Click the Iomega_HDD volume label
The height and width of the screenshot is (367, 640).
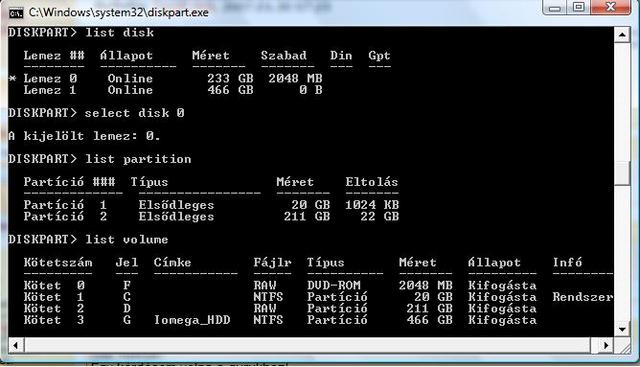click(x=192, y=320)
